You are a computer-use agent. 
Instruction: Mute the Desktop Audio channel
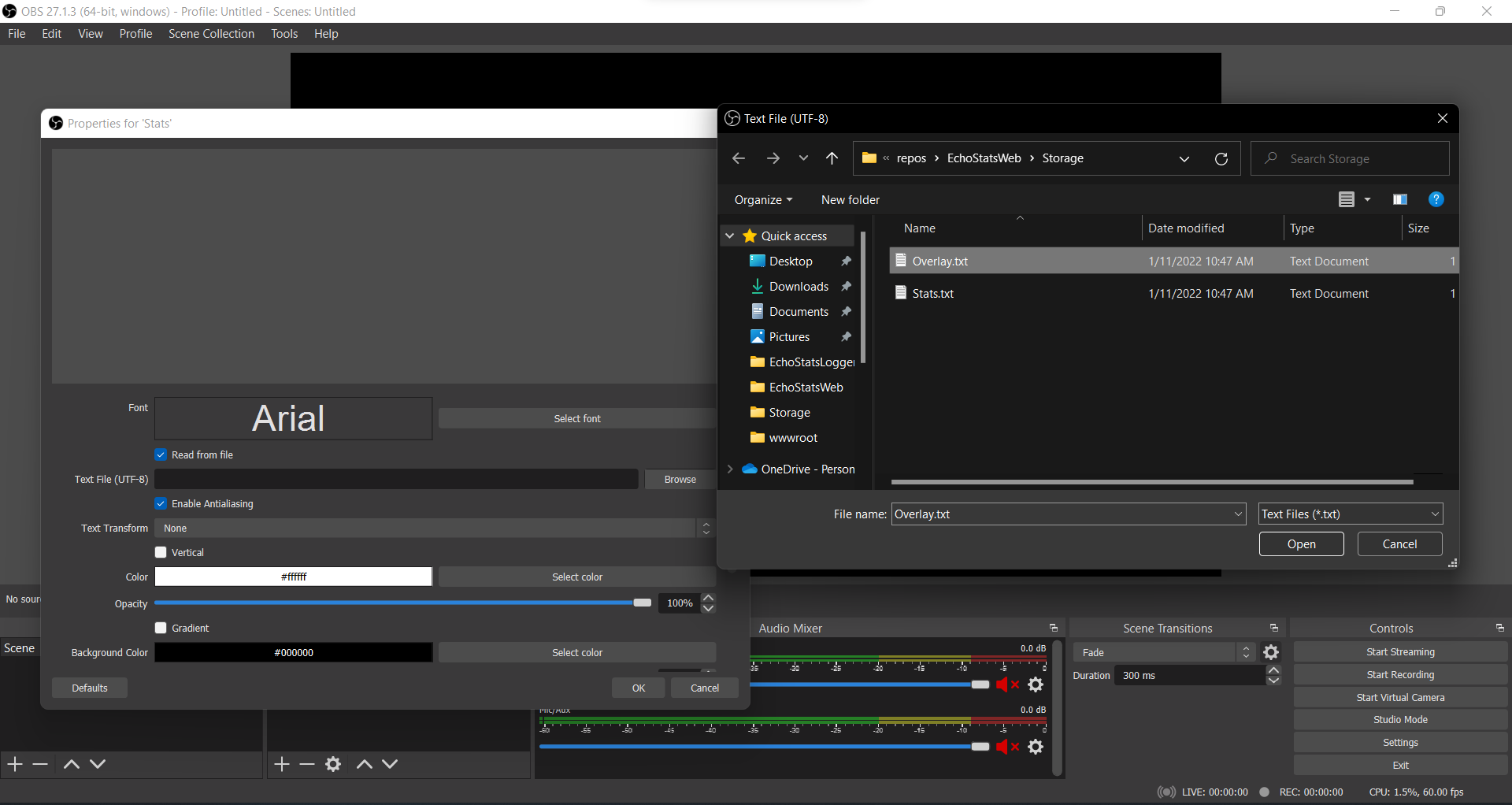tap(1008, 684)
